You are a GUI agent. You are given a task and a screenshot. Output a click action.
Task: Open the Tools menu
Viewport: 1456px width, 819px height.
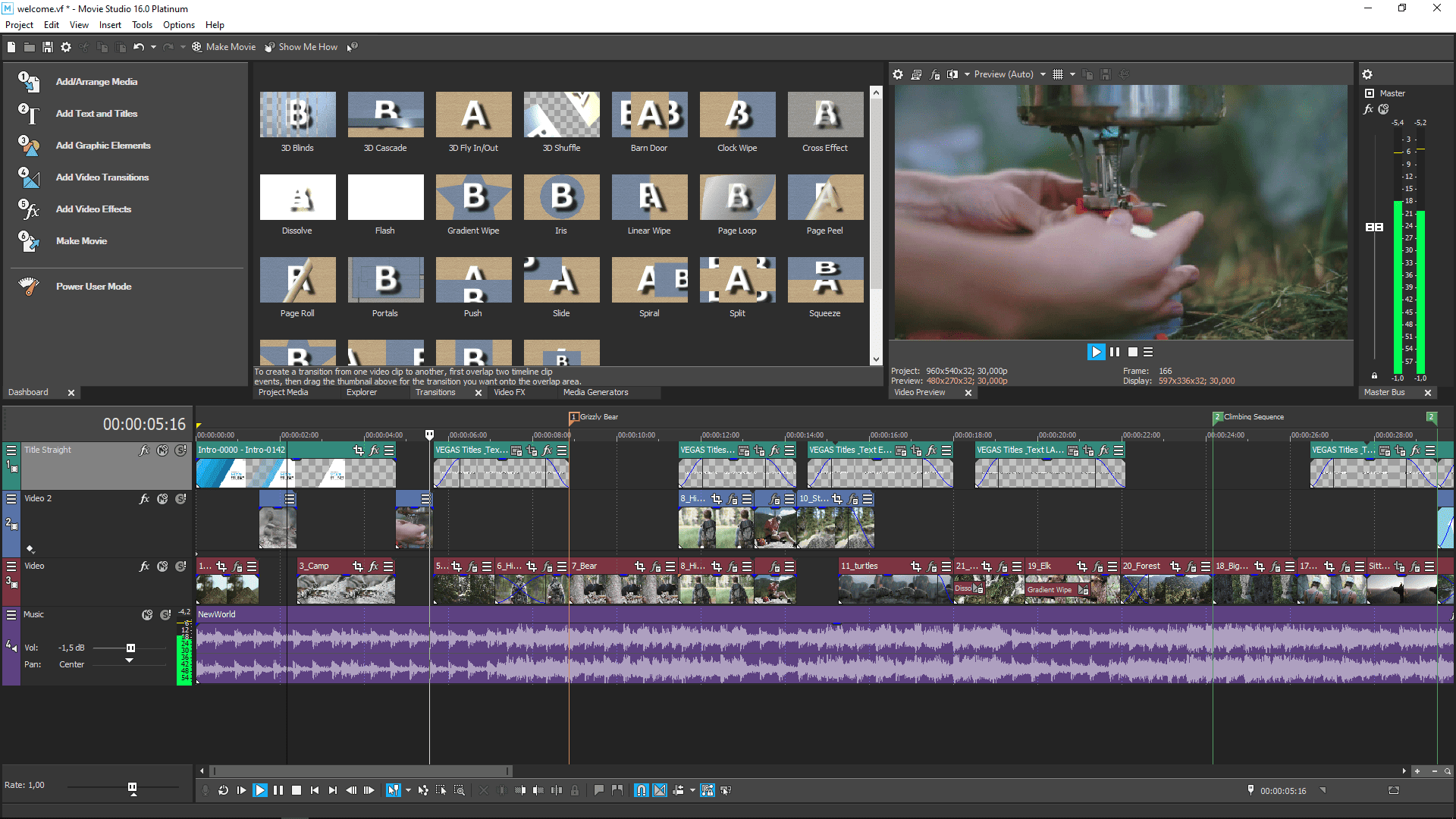point(142,25)
